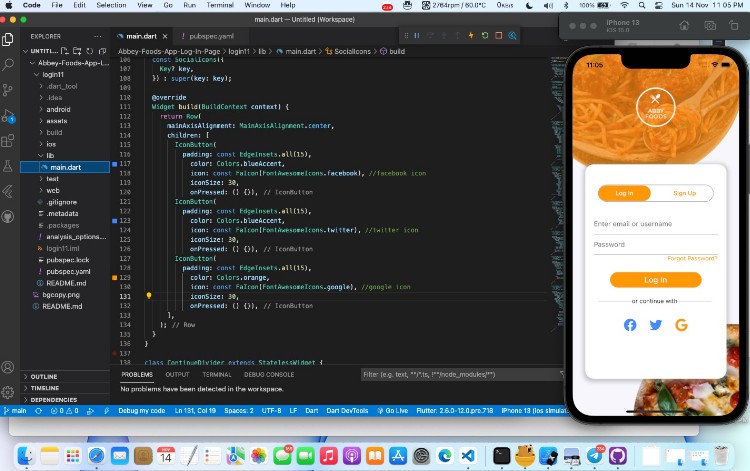Close the main.dart editor tab
Viewport: 750px width, 471px height.
tap(165, 36)
